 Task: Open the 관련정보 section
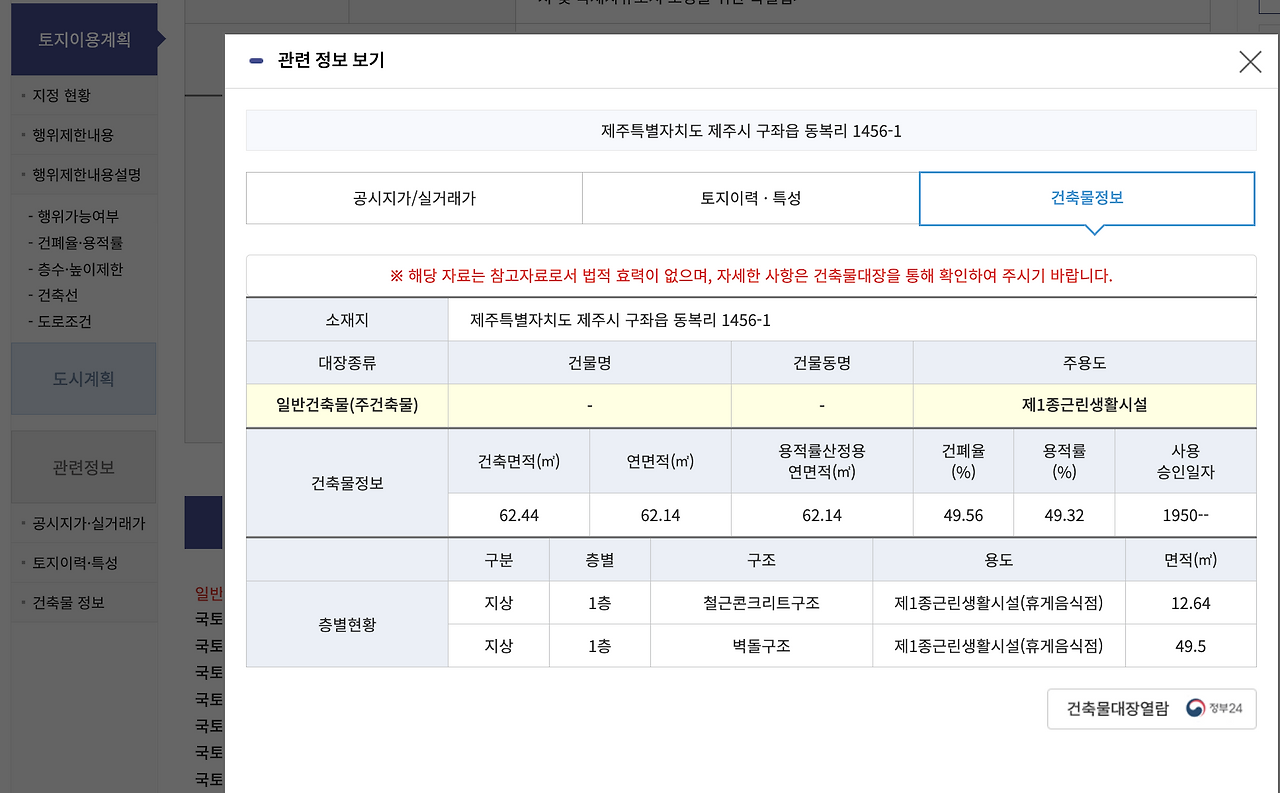coord(83,468)
